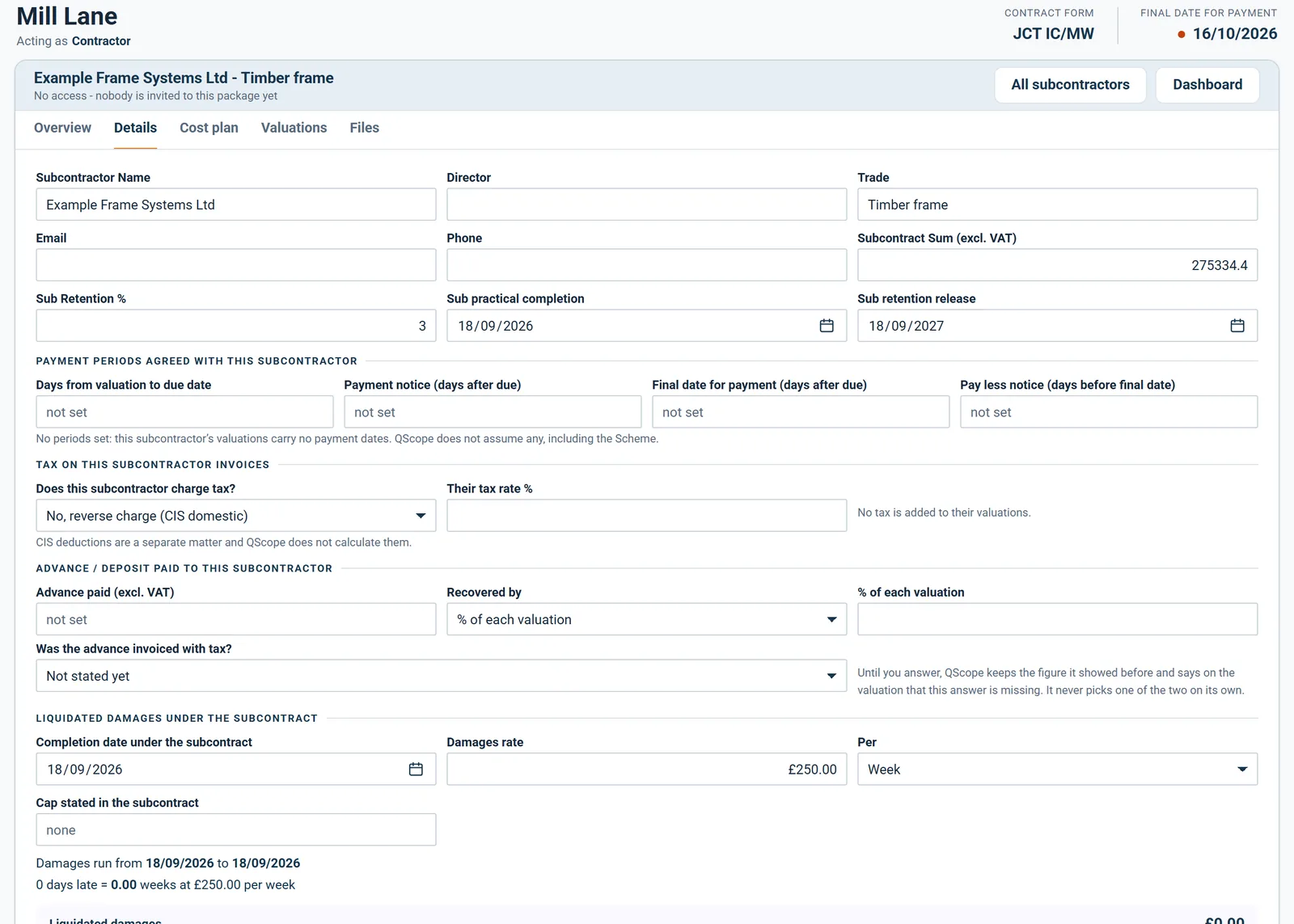This screenshot has width=1294, height=924.
Task: Open the advance invoiced with tax dropdown
Action: click(x=442, y=676)
